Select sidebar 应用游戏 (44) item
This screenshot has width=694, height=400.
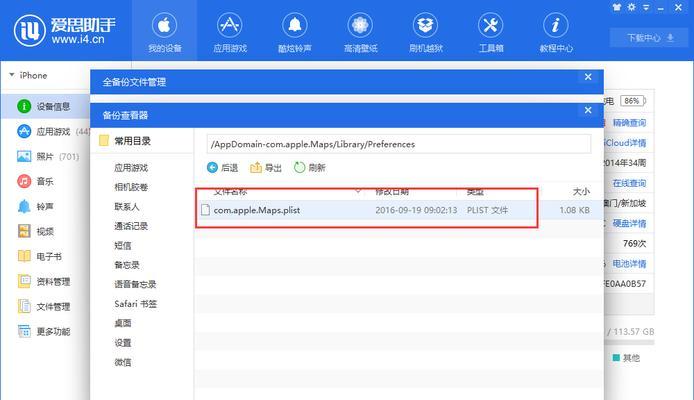pos(53,131)
